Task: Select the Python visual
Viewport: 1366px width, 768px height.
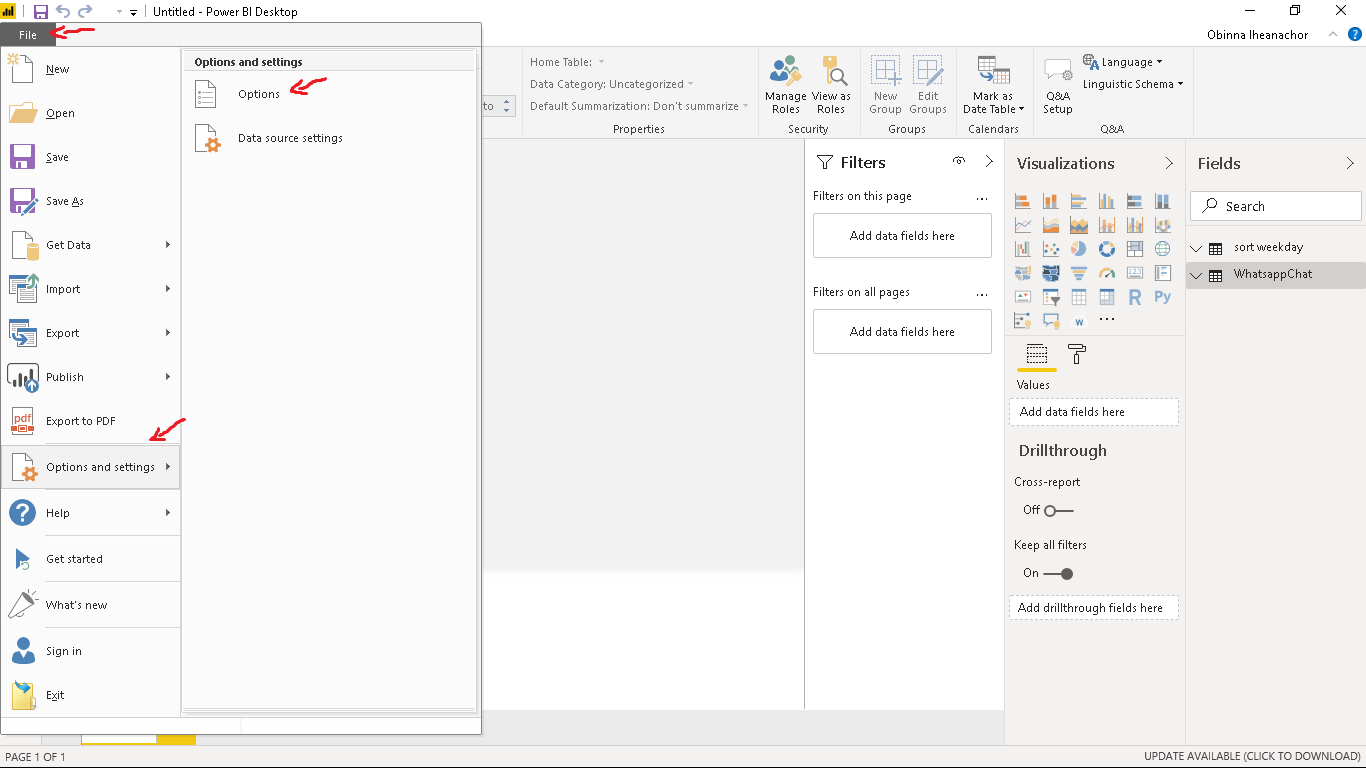Action: [1163, 297]
